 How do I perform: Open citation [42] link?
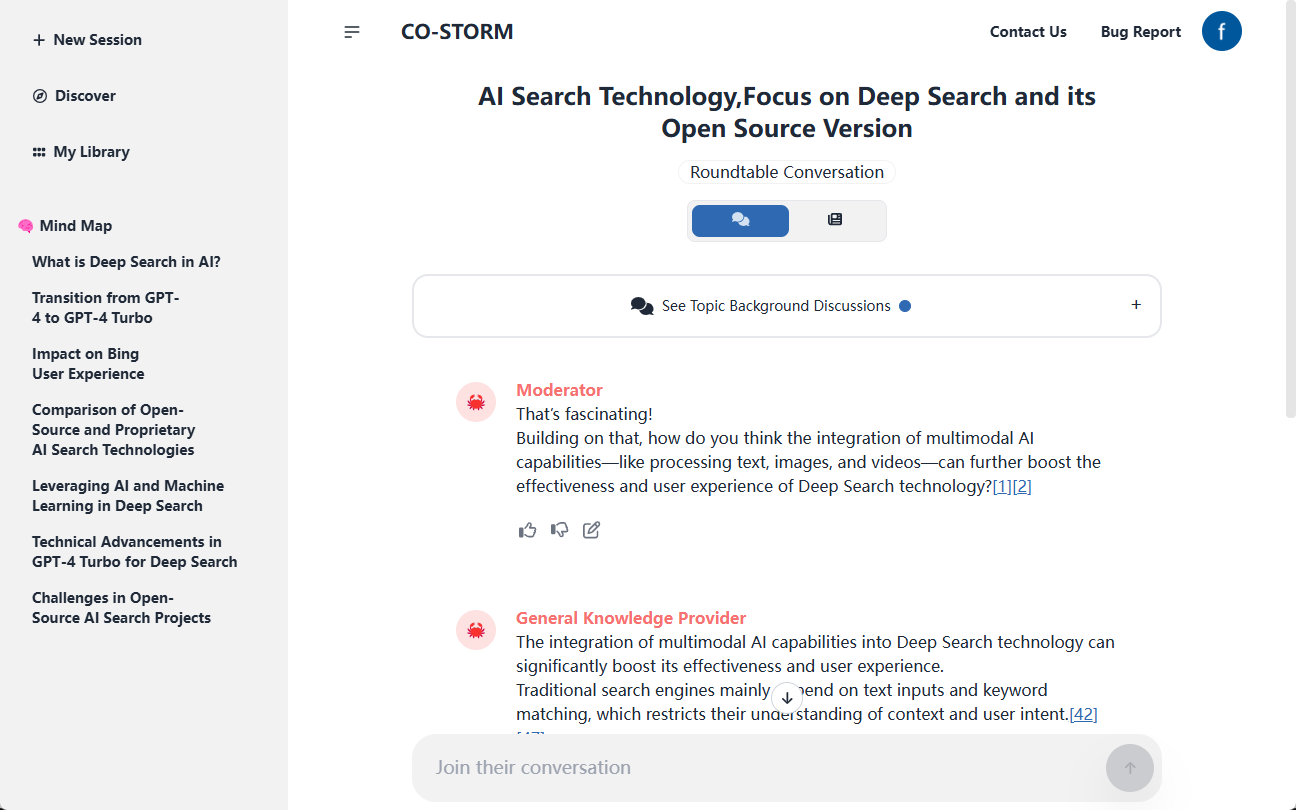1084,714
